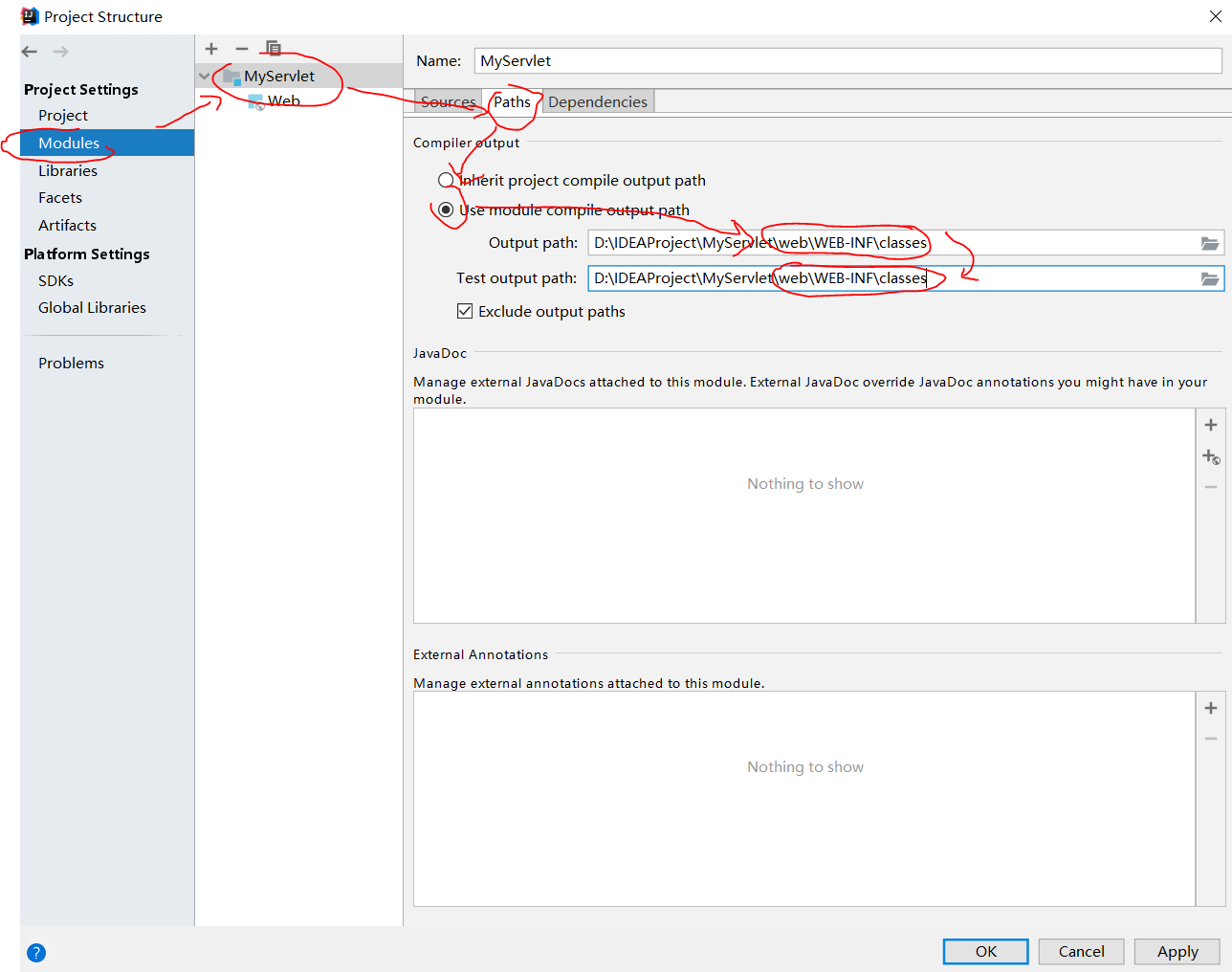Select the Web facet tree item

click(x=284, y=101)
